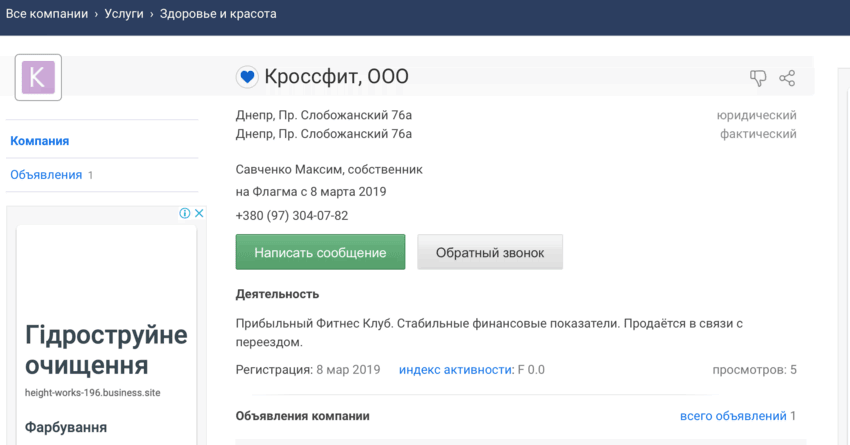Open всего объявлений link

click(733, 416)
